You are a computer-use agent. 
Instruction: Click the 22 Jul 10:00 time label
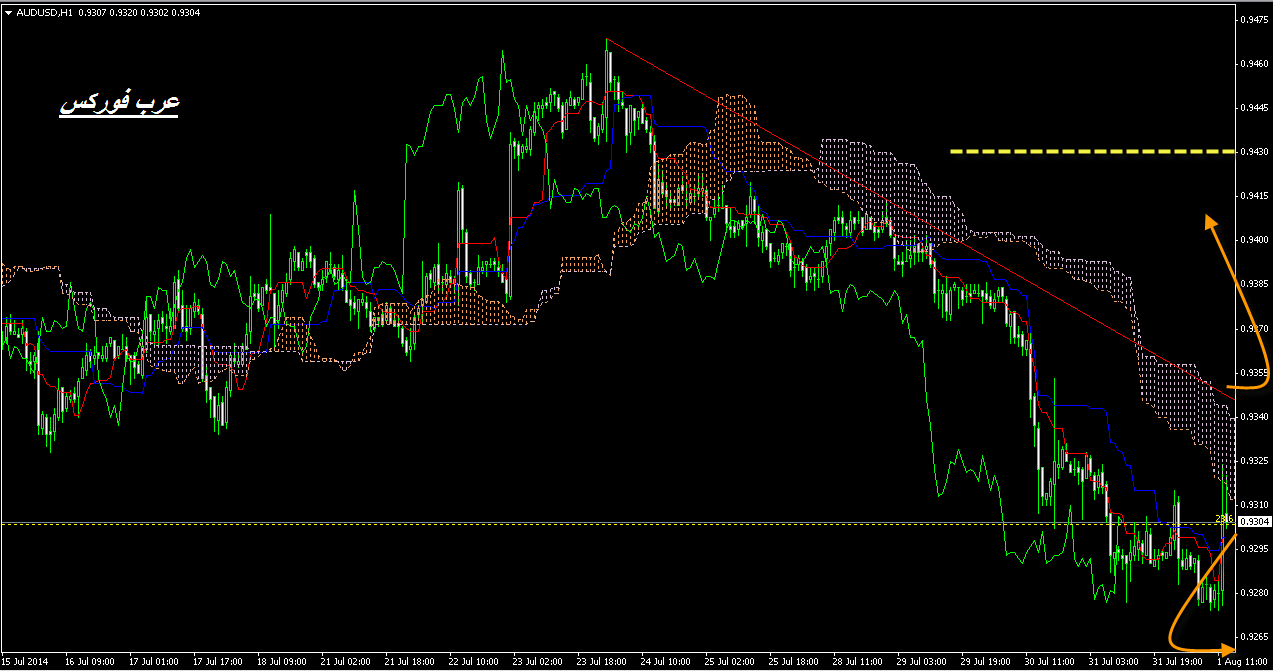pos(473,661)
